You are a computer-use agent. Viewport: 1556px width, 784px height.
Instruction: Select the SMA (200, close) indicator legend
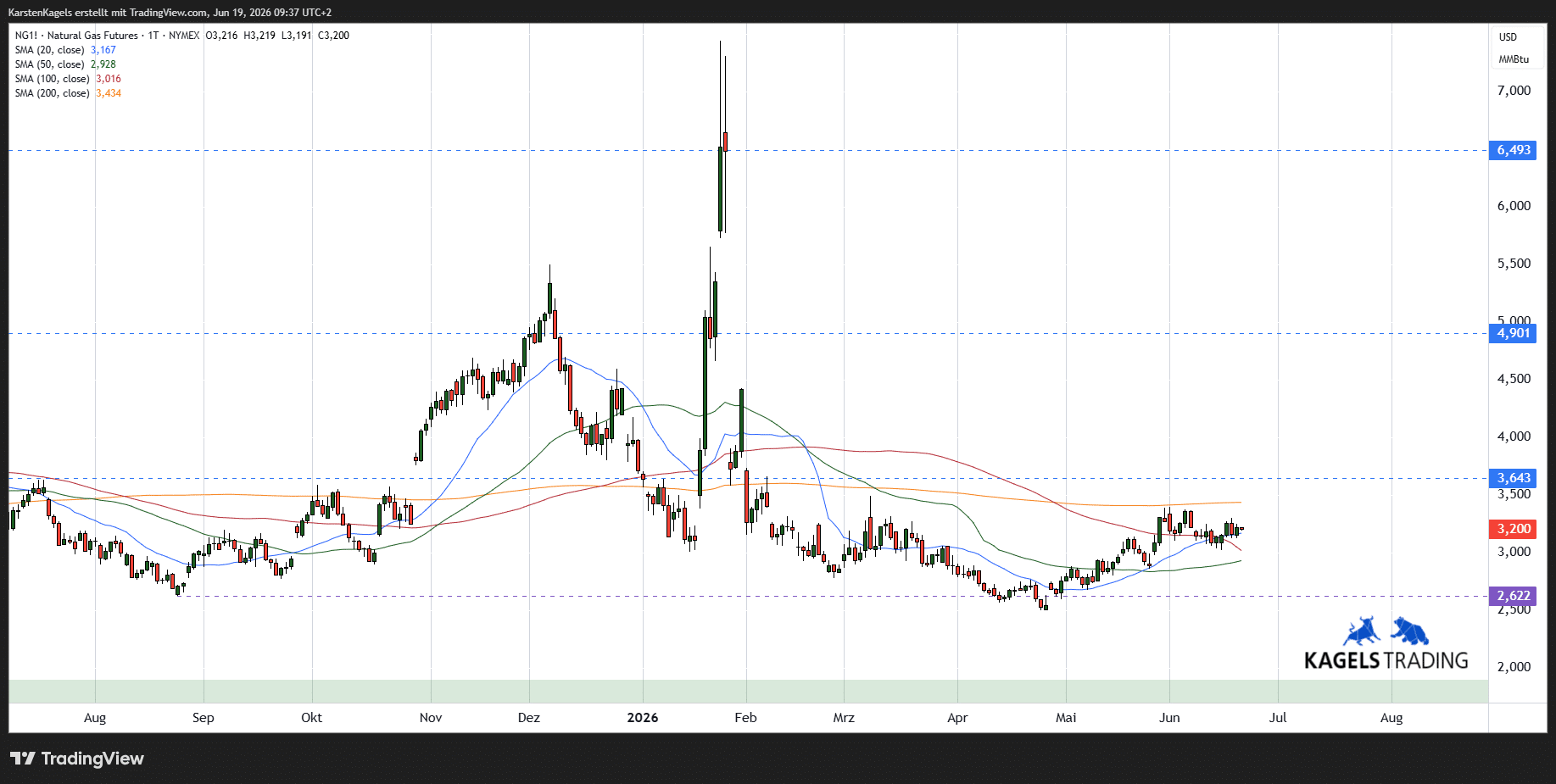coord(52,93)
